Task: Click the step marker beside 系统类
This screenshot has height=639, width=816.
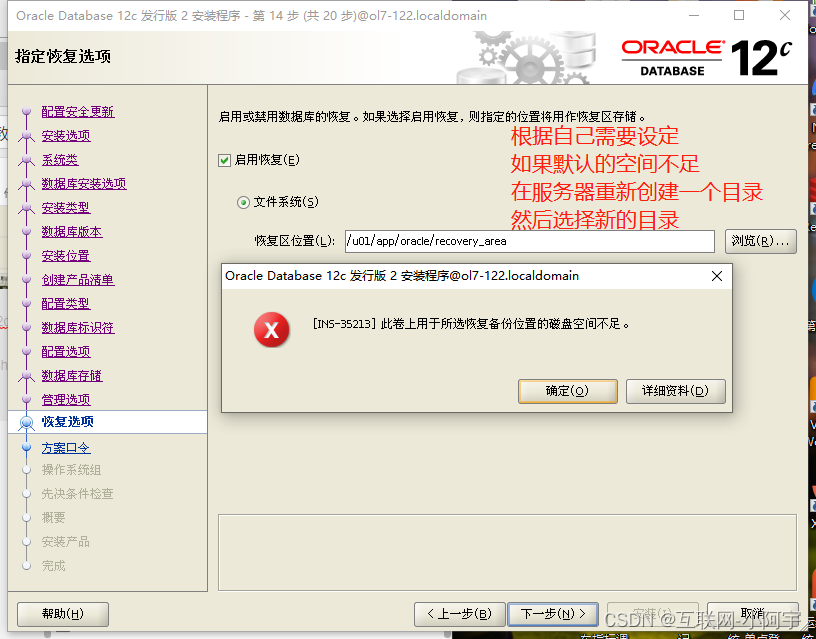Action: coord(27,160)
